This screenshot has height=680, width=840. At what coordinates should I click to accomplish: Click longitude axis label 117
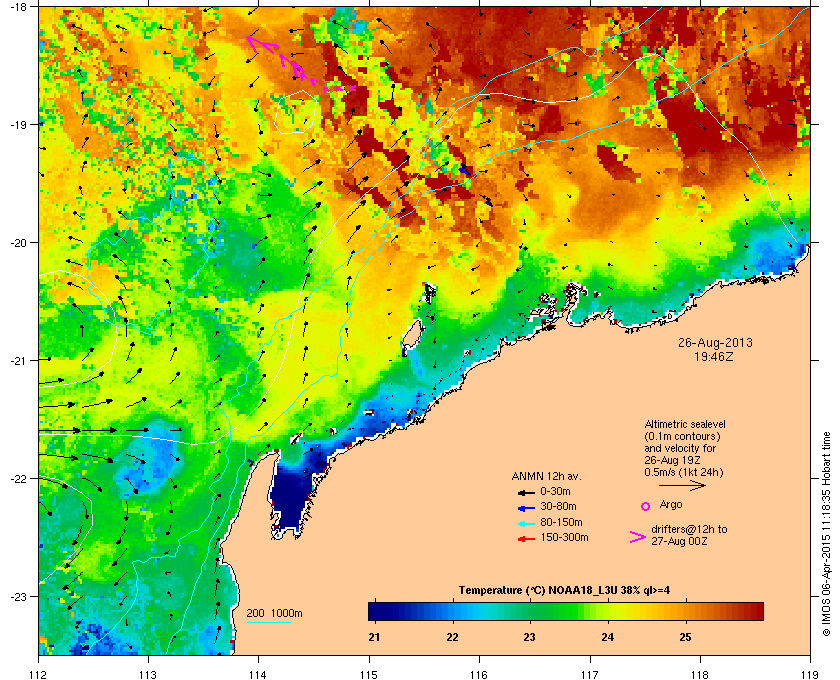point(589,674)
